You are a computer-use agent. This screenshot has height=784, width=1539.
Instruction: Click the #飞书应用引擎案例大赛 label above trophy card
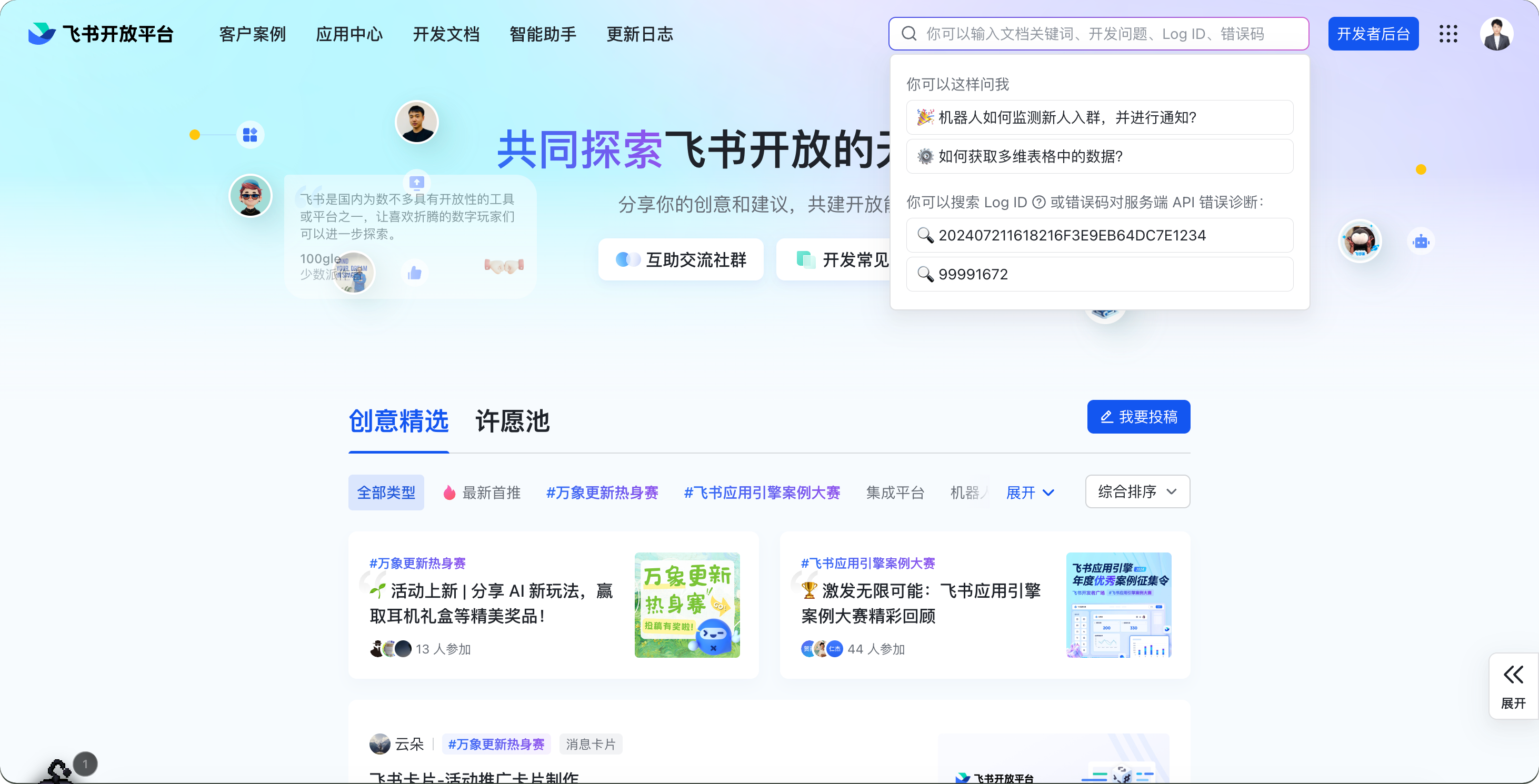(867, 563)
